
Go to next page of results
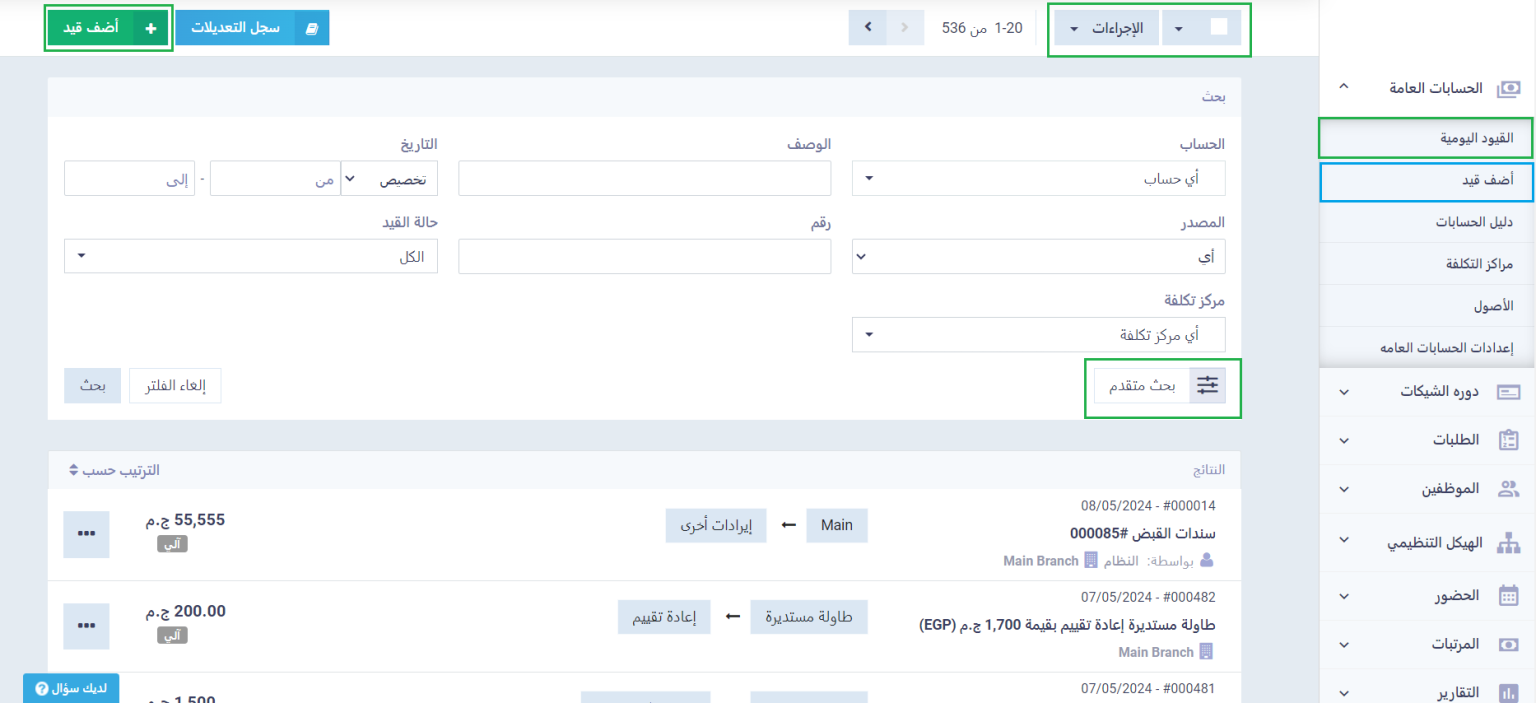pyautogui.click(x=867, y=28)
